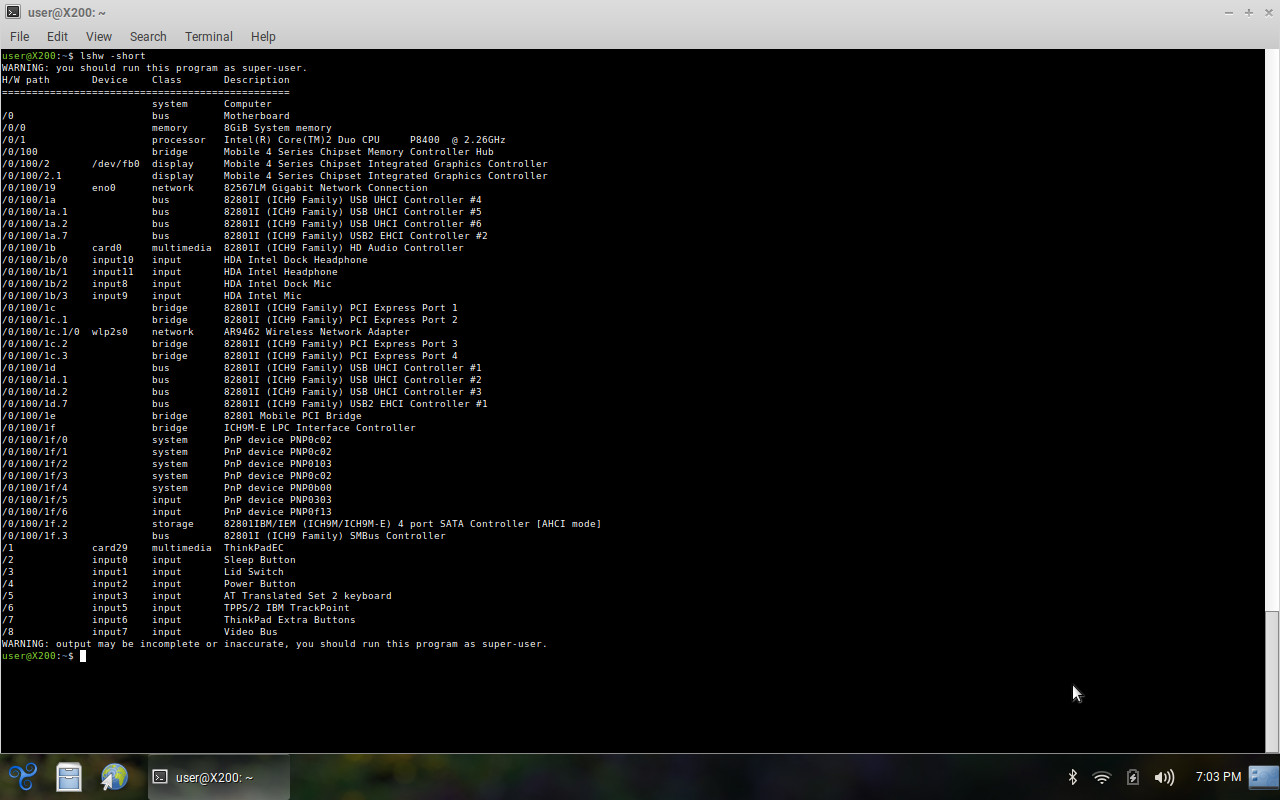This screenshot has width=1280, height=800.
Task: Click the final 'output may be incomplete' warning
Action: [275, 644]
